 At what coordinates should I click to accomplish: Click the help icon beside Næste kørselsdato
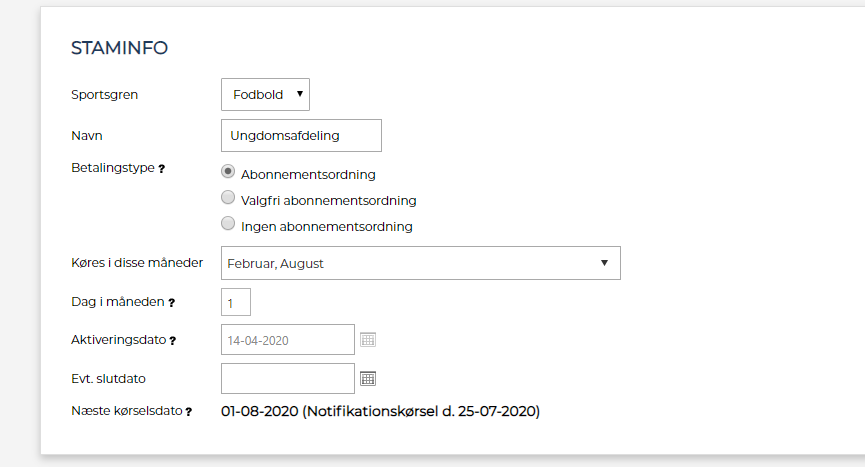(189, 411)
